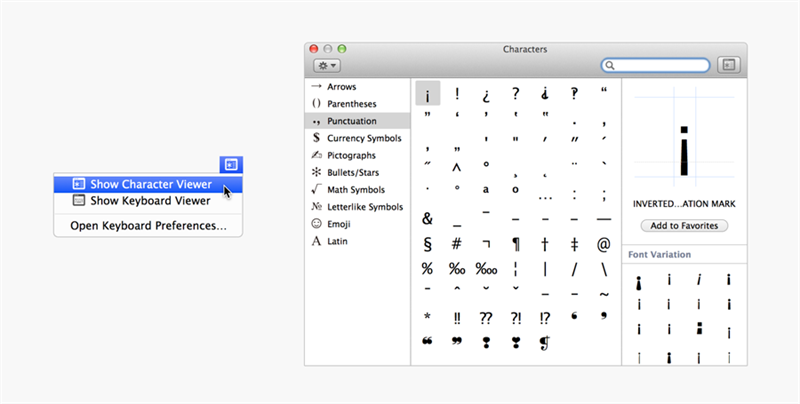Screen dimensions: 800x404
Task: Select the double dagger ‡ character
Action: [574, 244]
